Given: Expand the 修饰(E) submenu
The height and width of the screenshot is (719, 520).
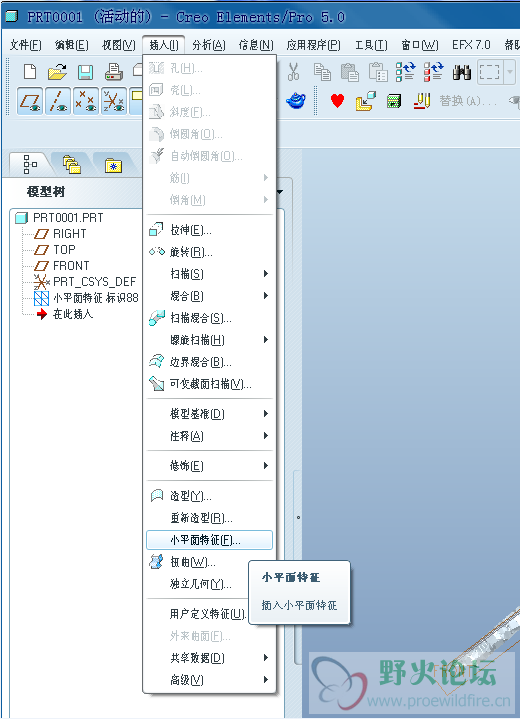Looking at the screenshot, I should (x=210, y=465).
